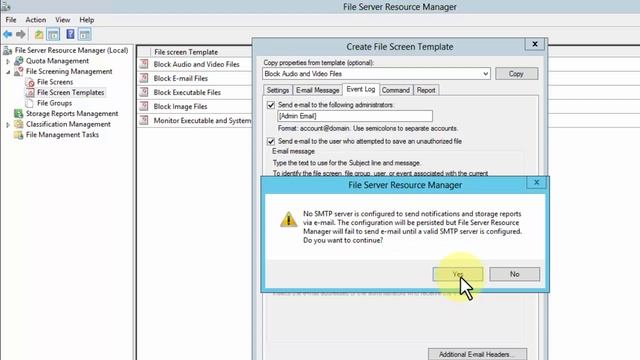The height and width of the screenshot is (360, 640).
Task: Expand the Quota Management tree node
Action: [x=8, y=61]
